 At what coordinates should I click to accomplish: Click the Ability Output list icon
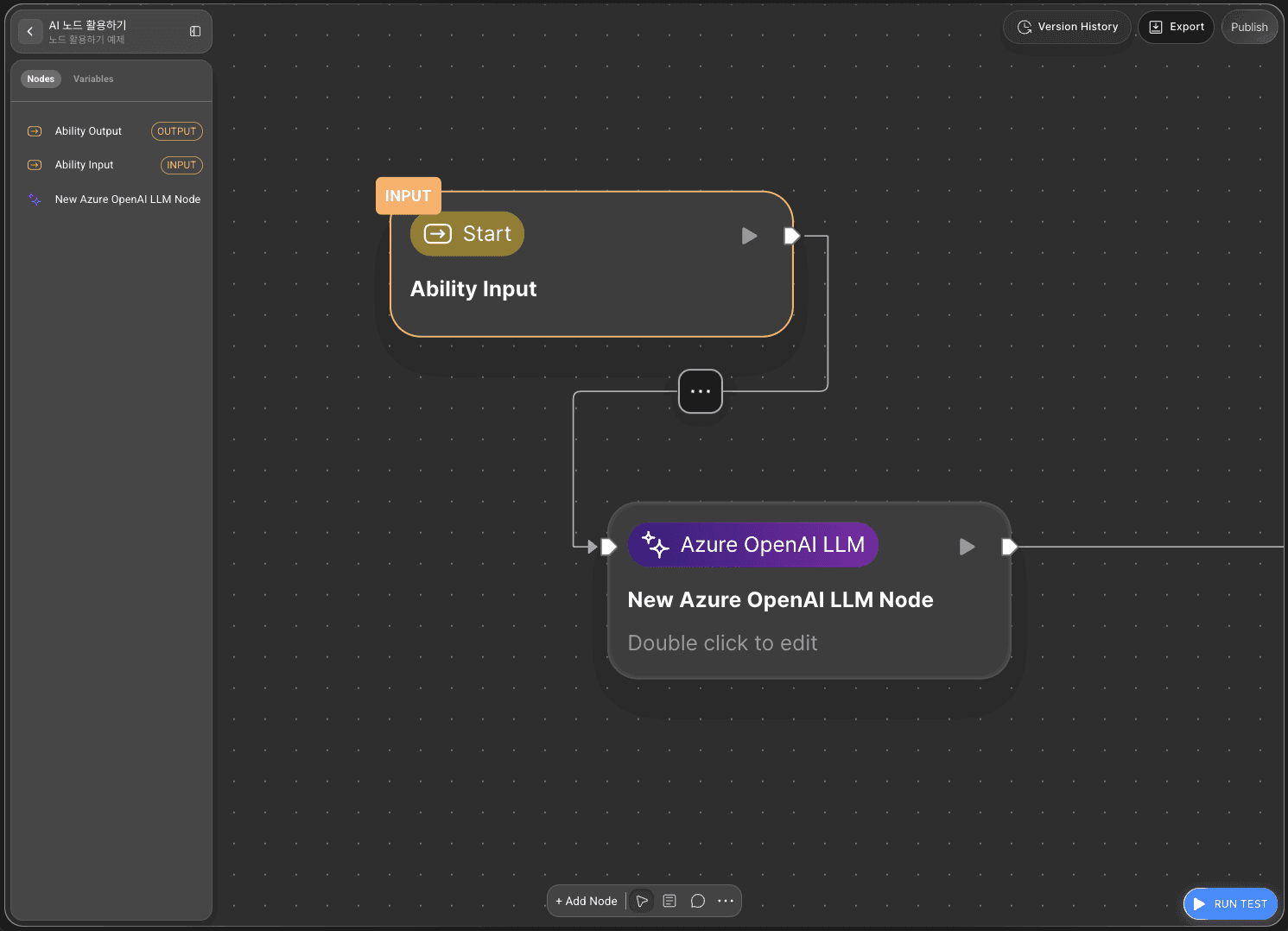[x=35, y=131]
